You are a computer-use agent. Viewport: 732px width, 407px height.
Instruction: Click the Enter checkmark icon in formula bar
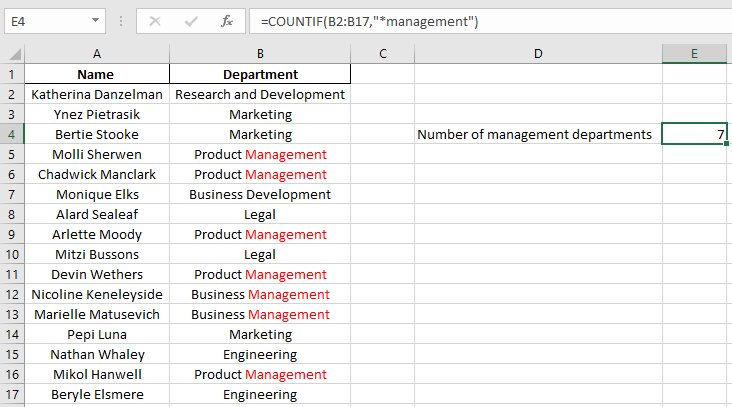[191, 20]
